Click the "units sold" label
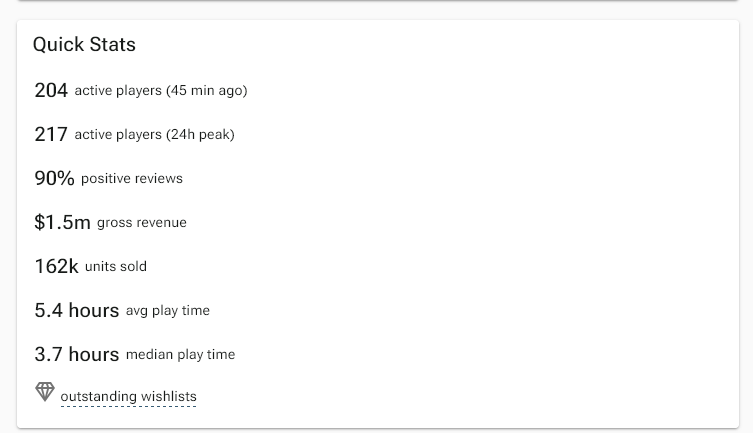This screenshot has width=753, height=433. tap(116, 267)
